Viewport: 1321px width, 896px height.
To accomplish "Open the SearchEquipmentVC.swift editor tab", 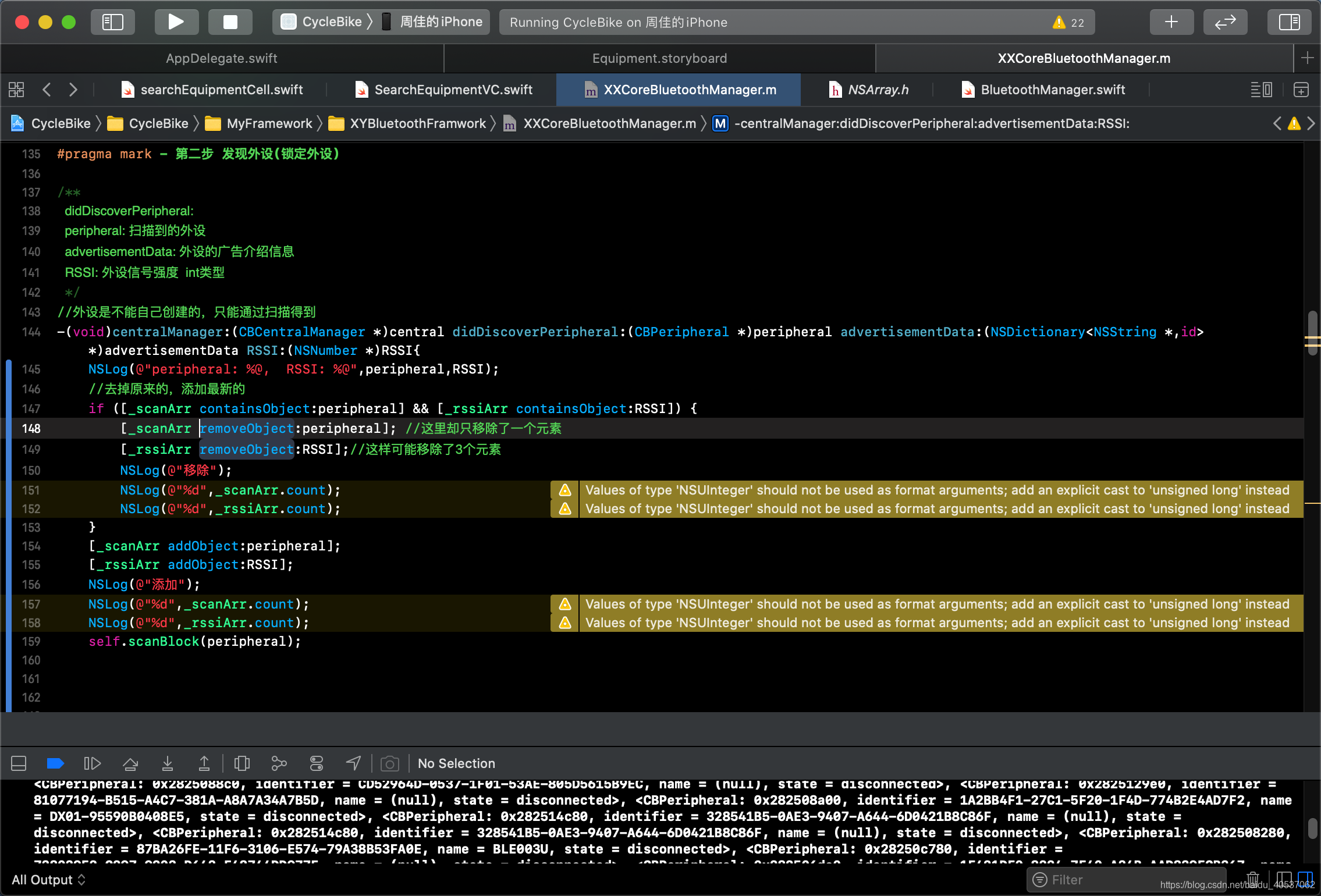I will tap(443, 90).
